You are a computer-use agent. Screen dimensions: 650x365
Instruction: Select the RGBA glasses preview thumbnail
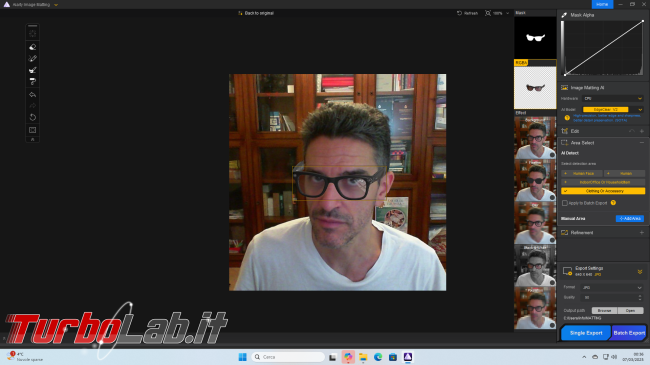(535, 88)
